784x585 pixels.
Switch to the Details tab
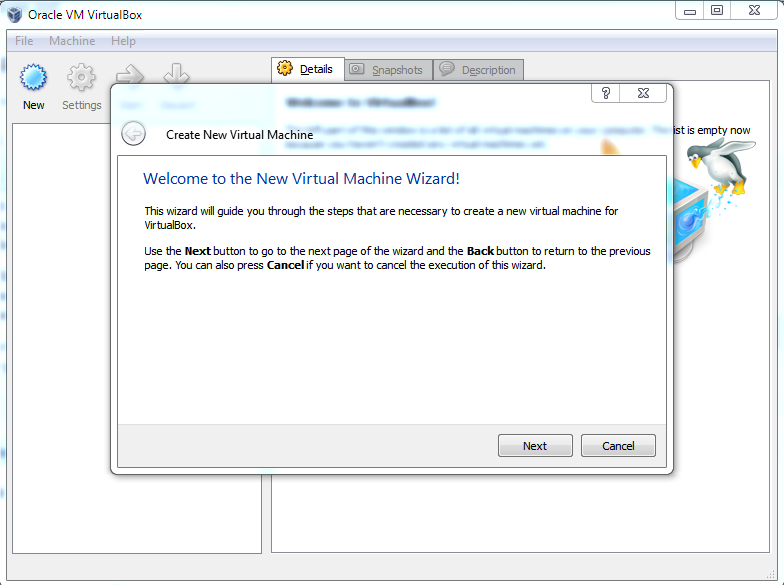[x=308, y=69]
